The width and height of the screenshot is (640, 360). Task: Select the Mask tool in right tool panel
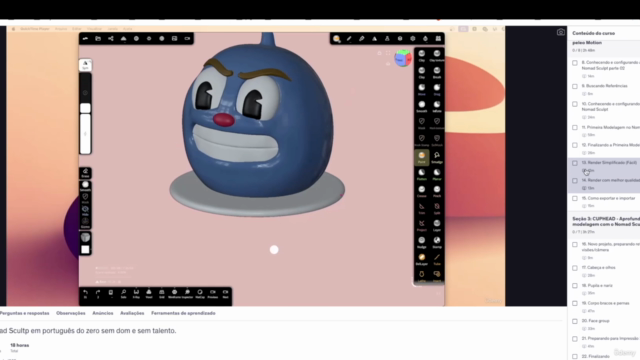pyautogui.click(x=422, y=124)
